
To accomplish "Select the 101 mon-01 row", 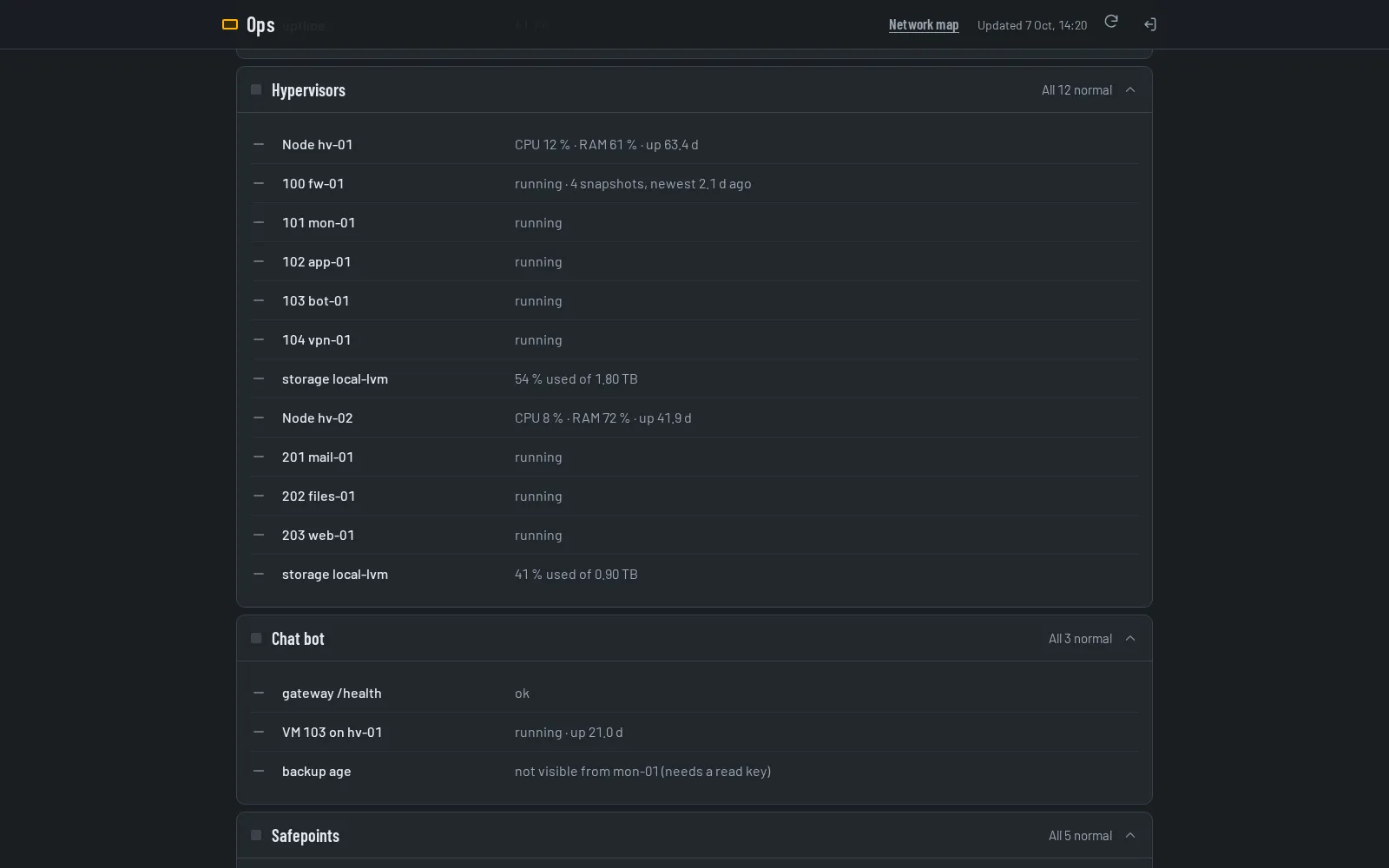I will 694,222.
